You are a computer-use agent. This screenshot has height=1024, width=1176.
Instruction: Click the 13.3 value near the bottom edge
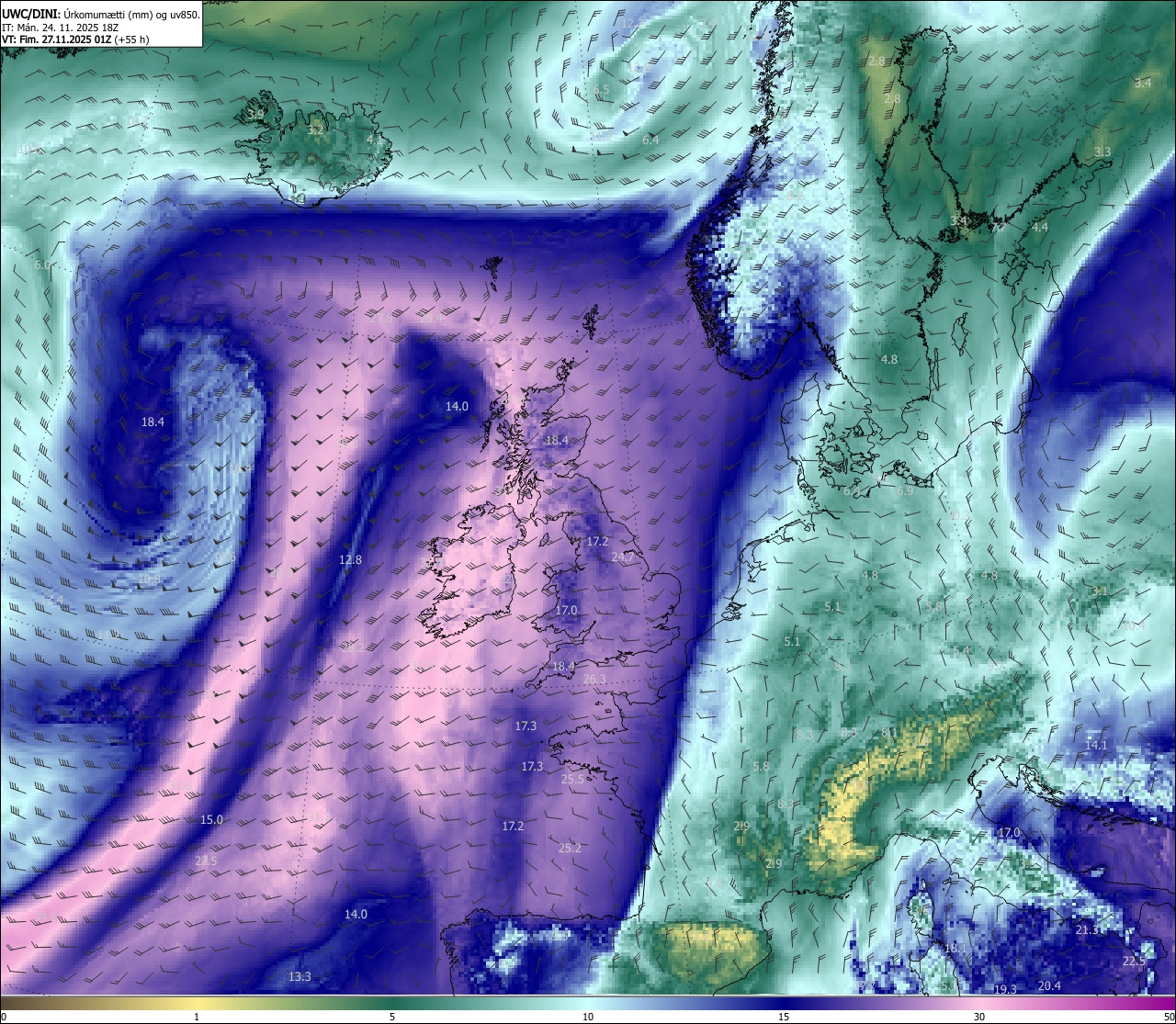[300, 976]
